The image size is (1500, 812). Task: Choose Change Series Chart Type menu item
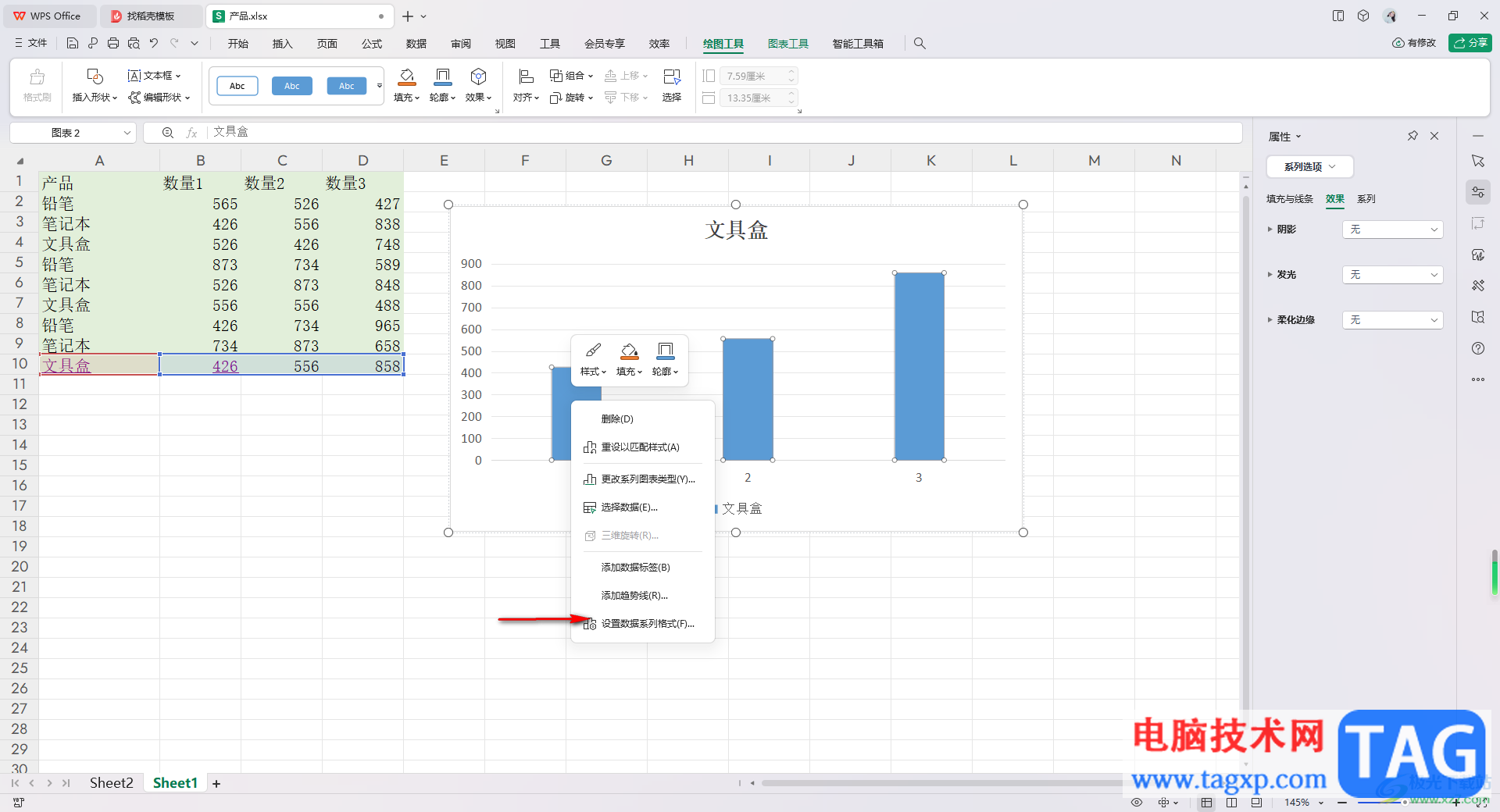(643, 479)
